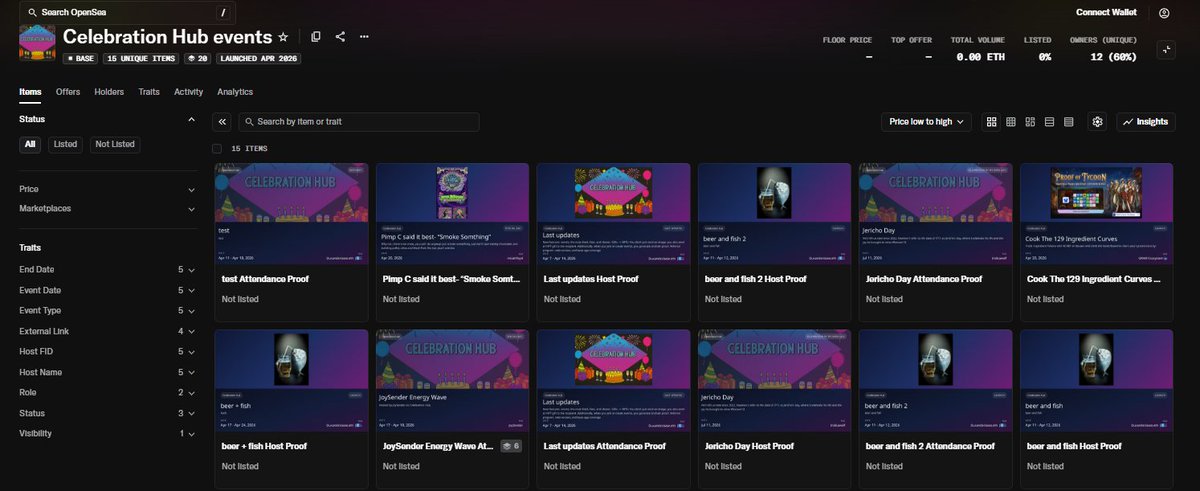Expand the Price filter

(x=108, y=189)
